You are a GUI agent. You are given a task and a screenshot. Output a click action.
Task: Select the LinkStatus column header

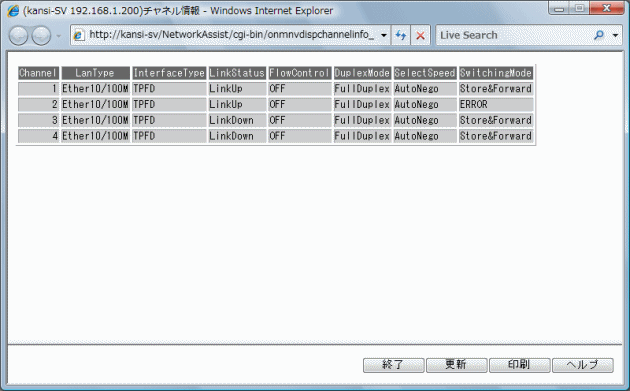click(237, 73)
